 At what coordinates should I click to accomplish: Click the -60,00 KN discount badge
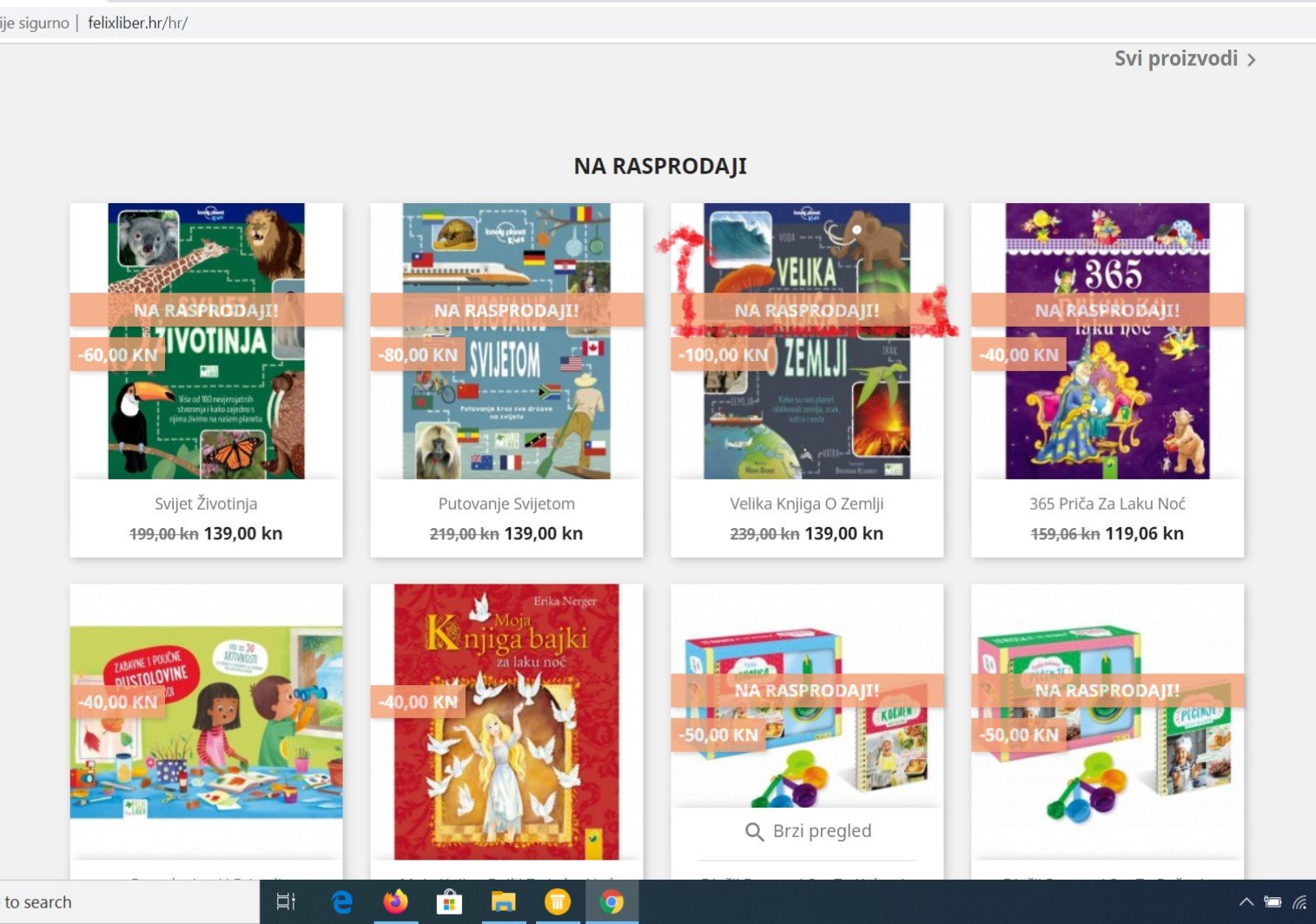pyautogui.click(x=117, y=355)
